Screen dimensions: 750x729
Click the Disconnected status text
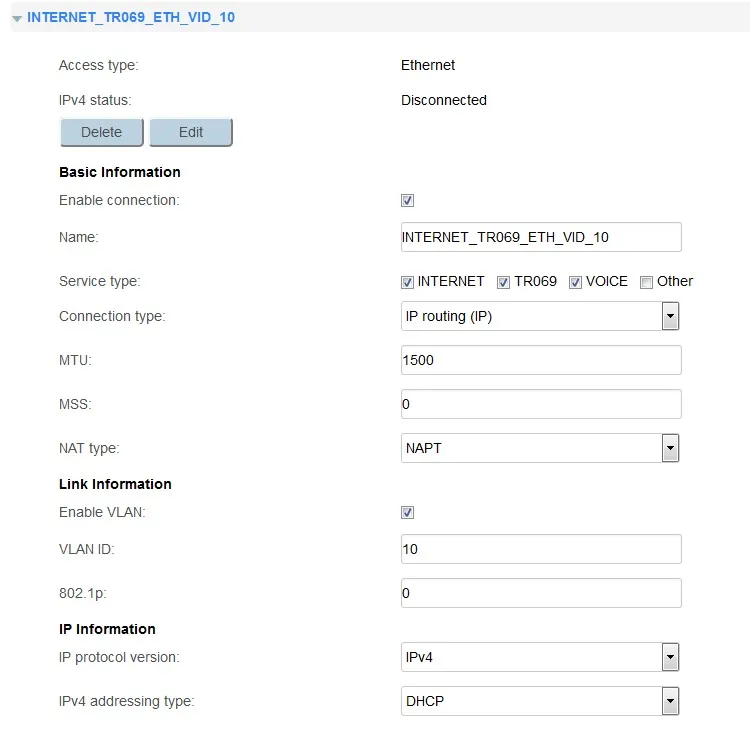tap(443, 100)
